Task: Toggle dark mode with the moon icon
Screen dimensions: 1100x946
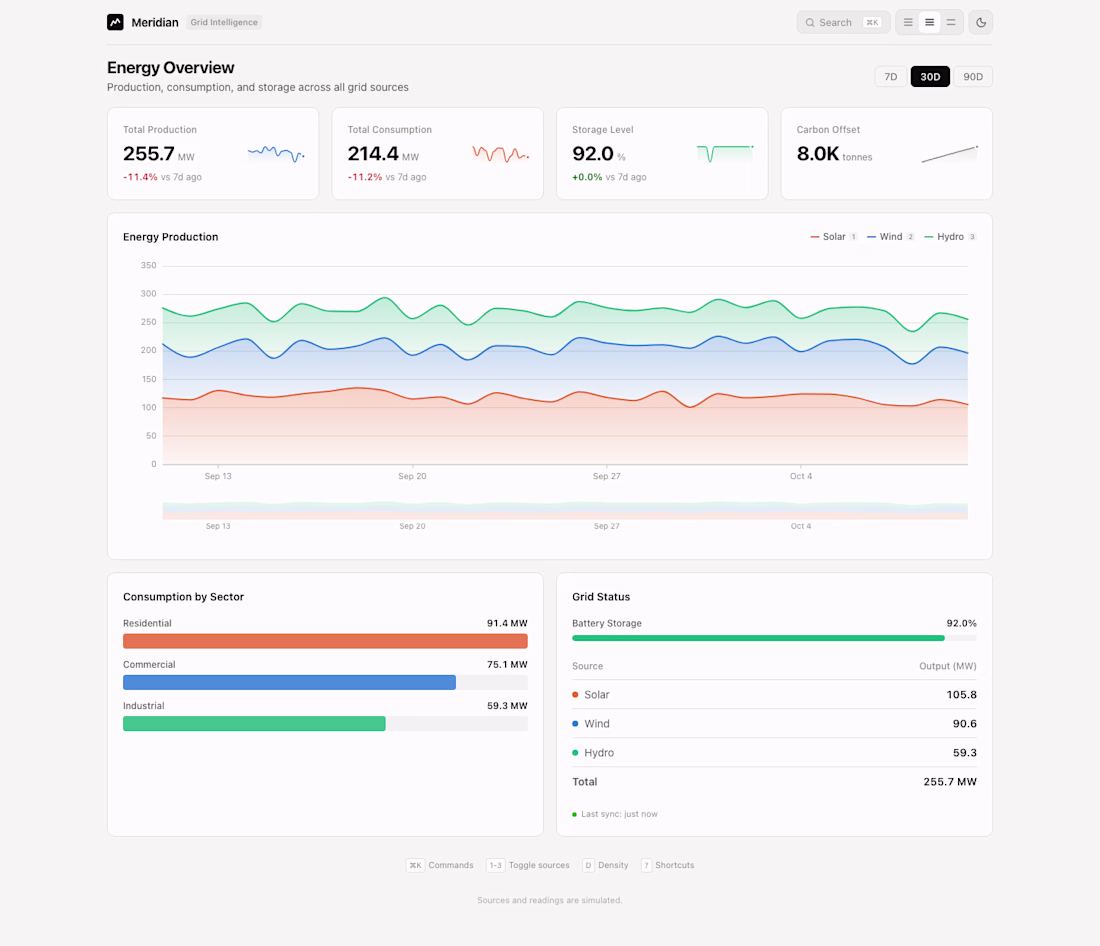Action: (x=981, y=22)
